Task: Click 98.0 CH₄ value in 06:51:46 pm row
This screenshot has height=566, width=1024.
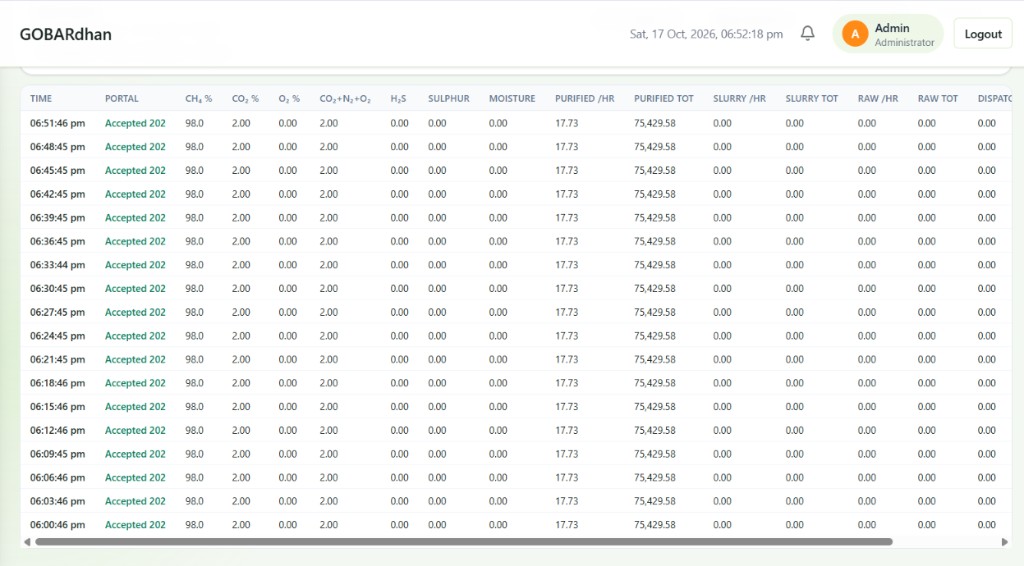Action: (194, 123)
